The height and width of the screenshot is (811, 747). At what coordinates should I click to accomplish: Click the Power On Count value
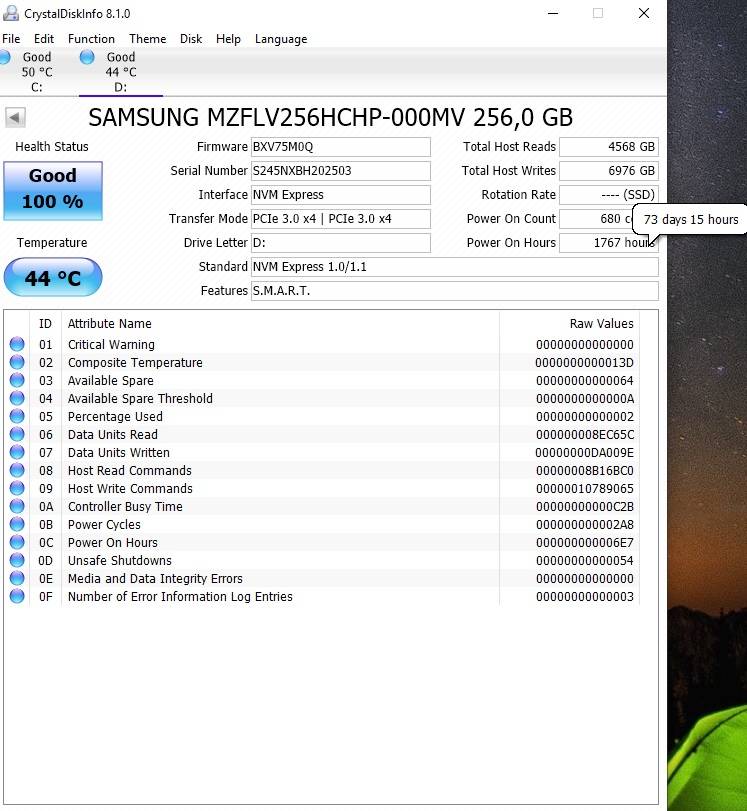pyautogui.click(x=596, y=219)
